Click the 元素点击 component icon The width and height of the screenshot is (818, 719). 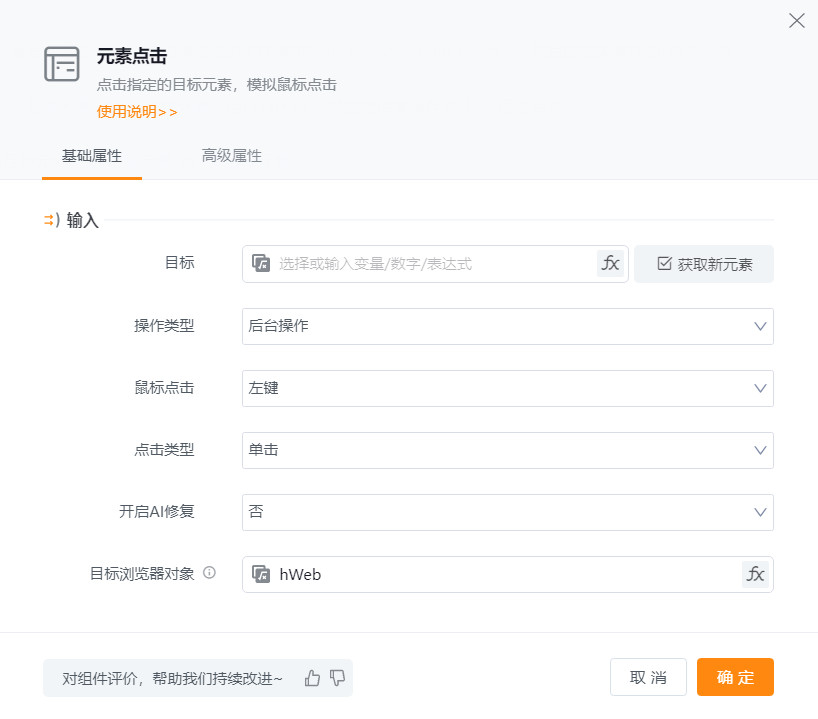pos(62,64)
